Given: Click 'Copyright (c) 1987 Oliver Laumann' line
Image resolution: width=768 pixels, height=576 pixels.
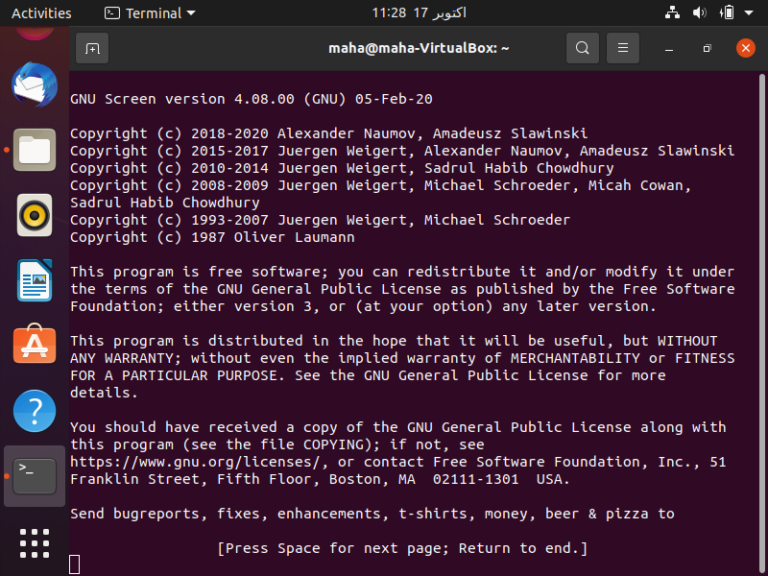Looking at the screenshot, I should tap(212, 237).
